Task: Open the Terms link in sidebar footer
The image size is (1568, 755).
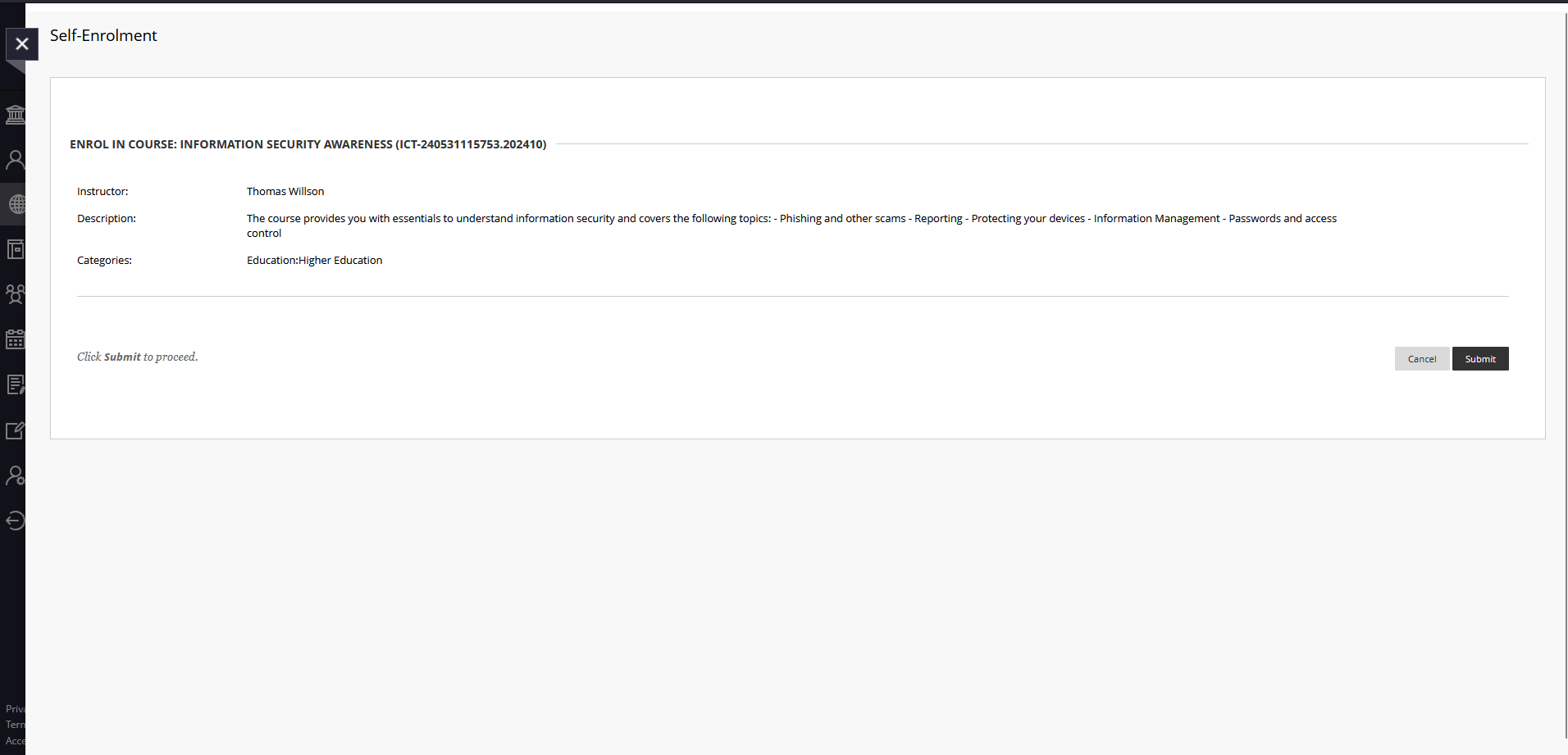Action: pos(15,725)
